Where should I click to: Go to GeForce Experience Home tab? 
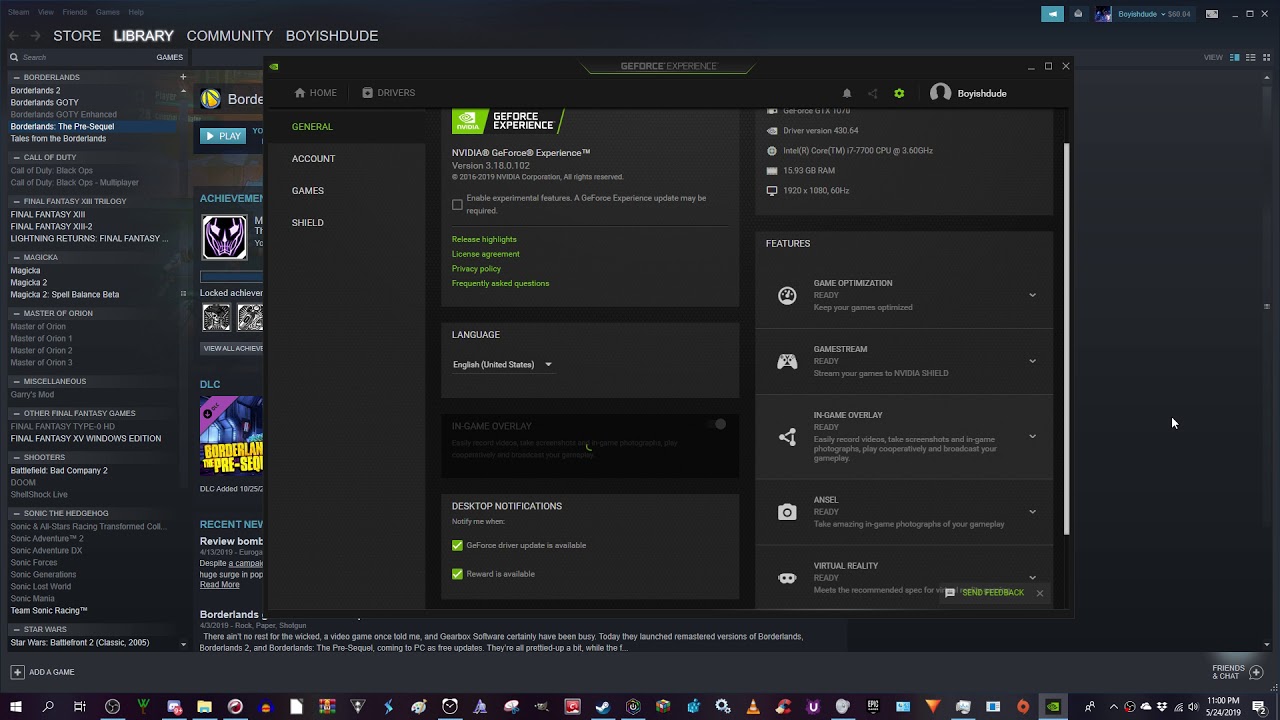(315, 93)
